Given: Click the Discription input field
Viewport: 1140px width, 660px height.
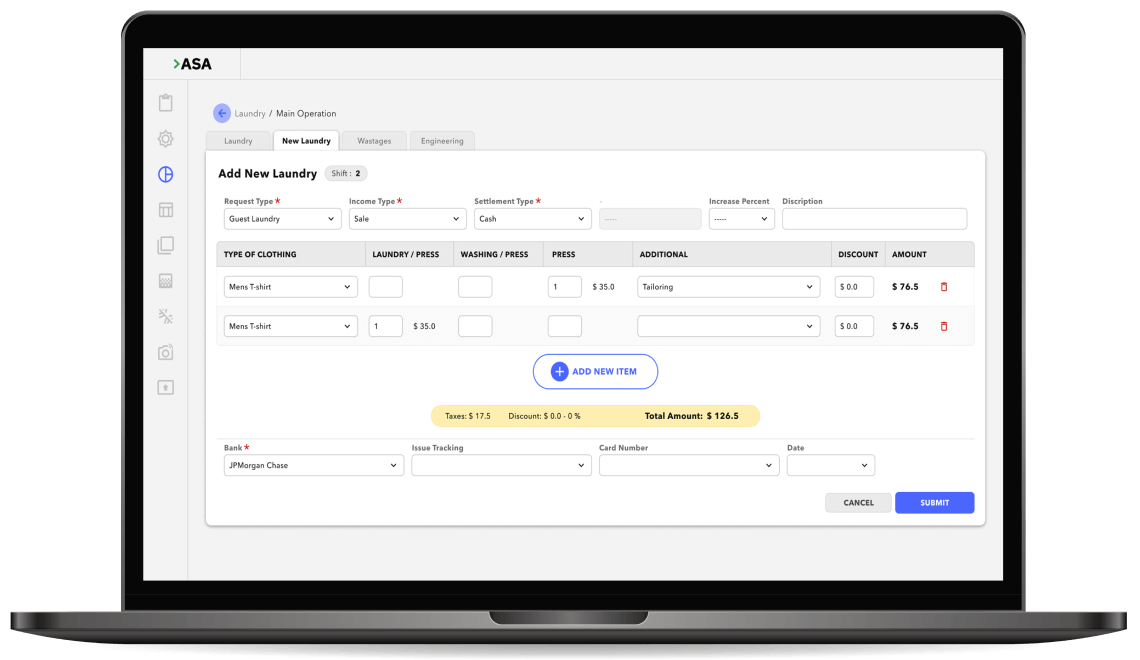Looking at the screenshot, I should (x=875, y=219).
